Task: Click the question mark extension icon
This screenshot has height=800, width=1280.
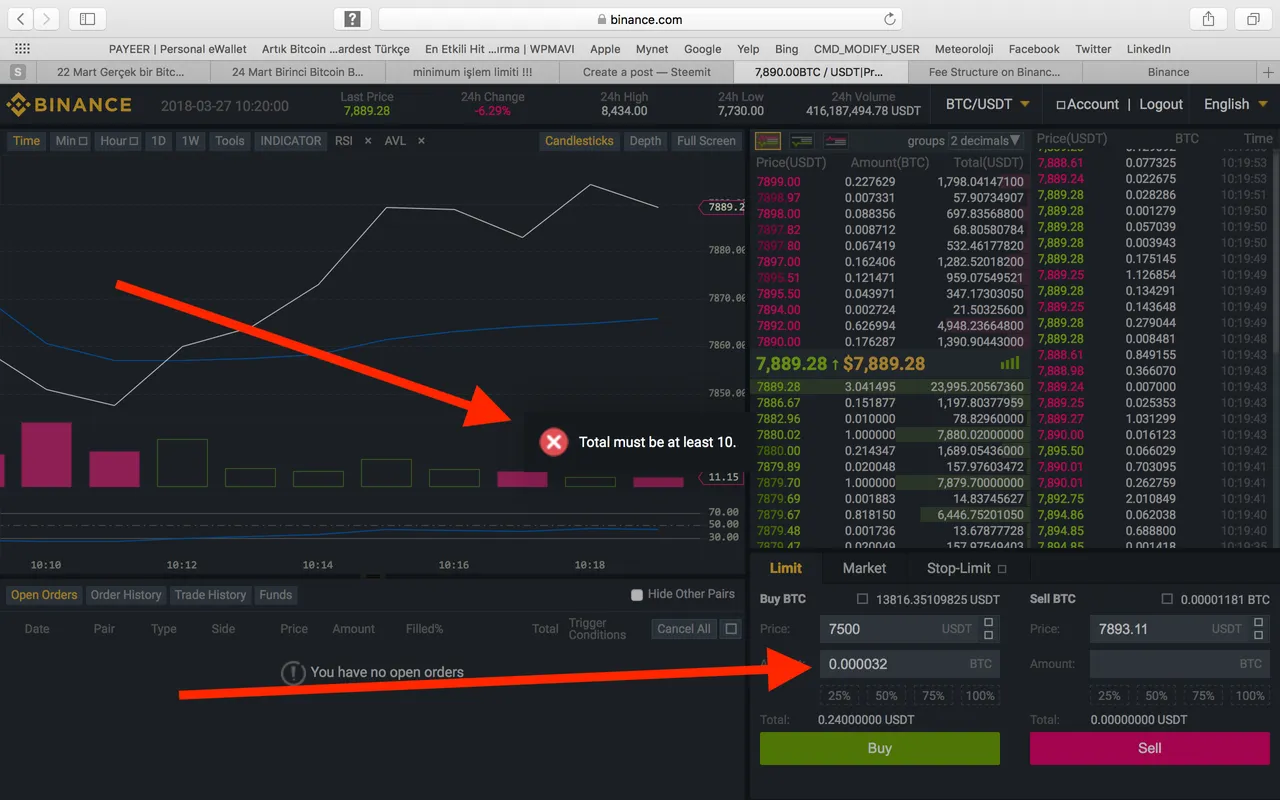Action: coord(352,19)
